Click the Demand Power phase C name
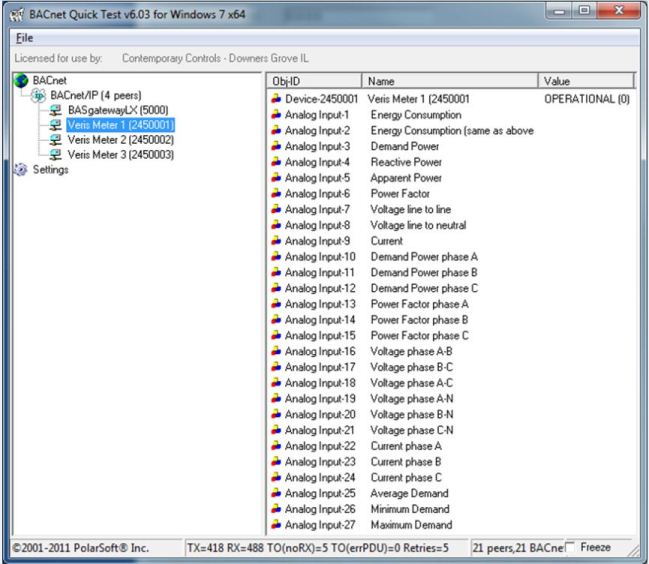The height and width of the screenshot is (564, 649). pos(424,288)
